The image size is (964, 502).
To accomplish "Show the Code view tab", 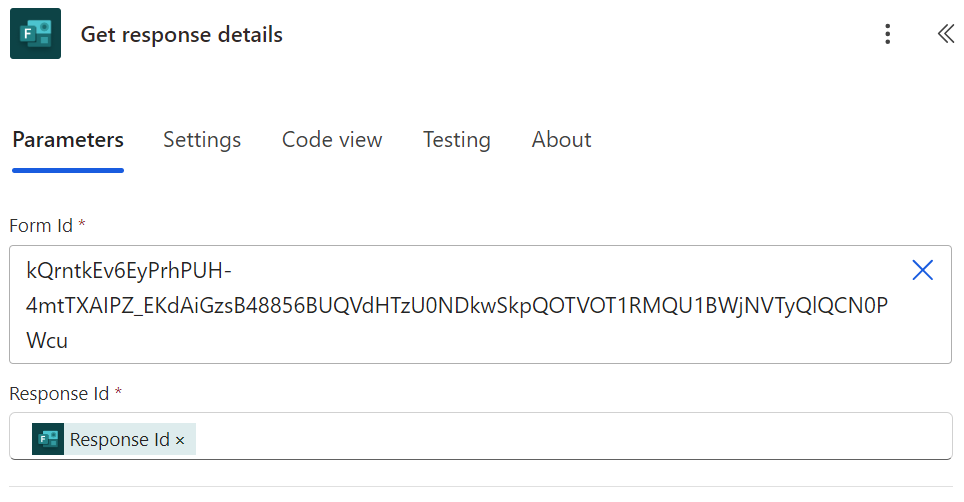I will pos(332,140).
